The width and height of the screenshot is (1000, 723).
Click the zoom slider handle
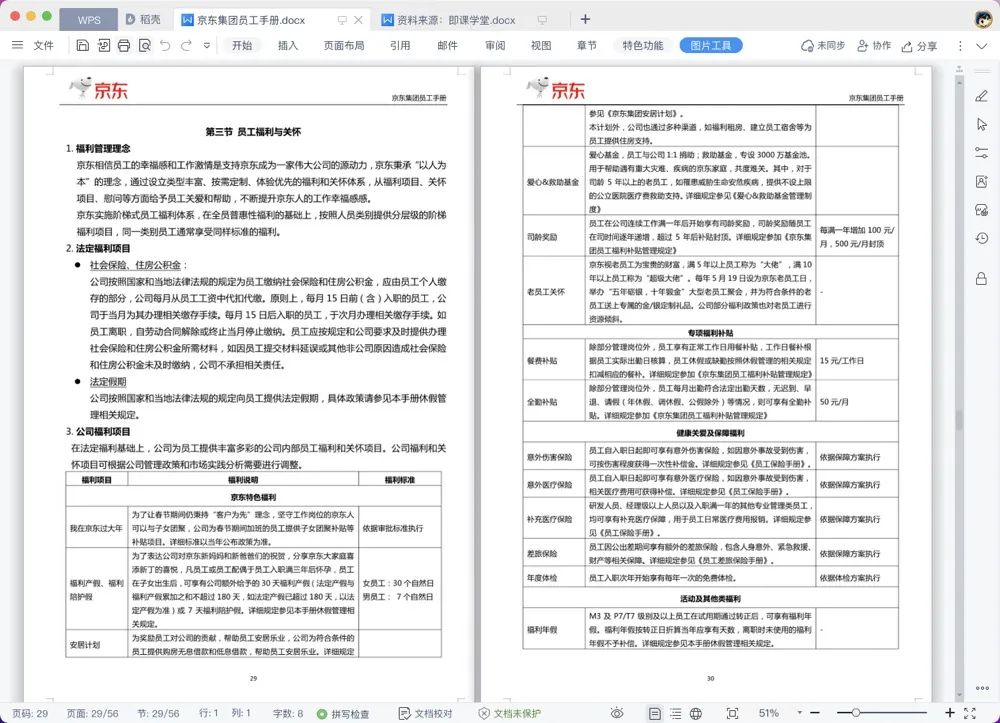point(855,713)
